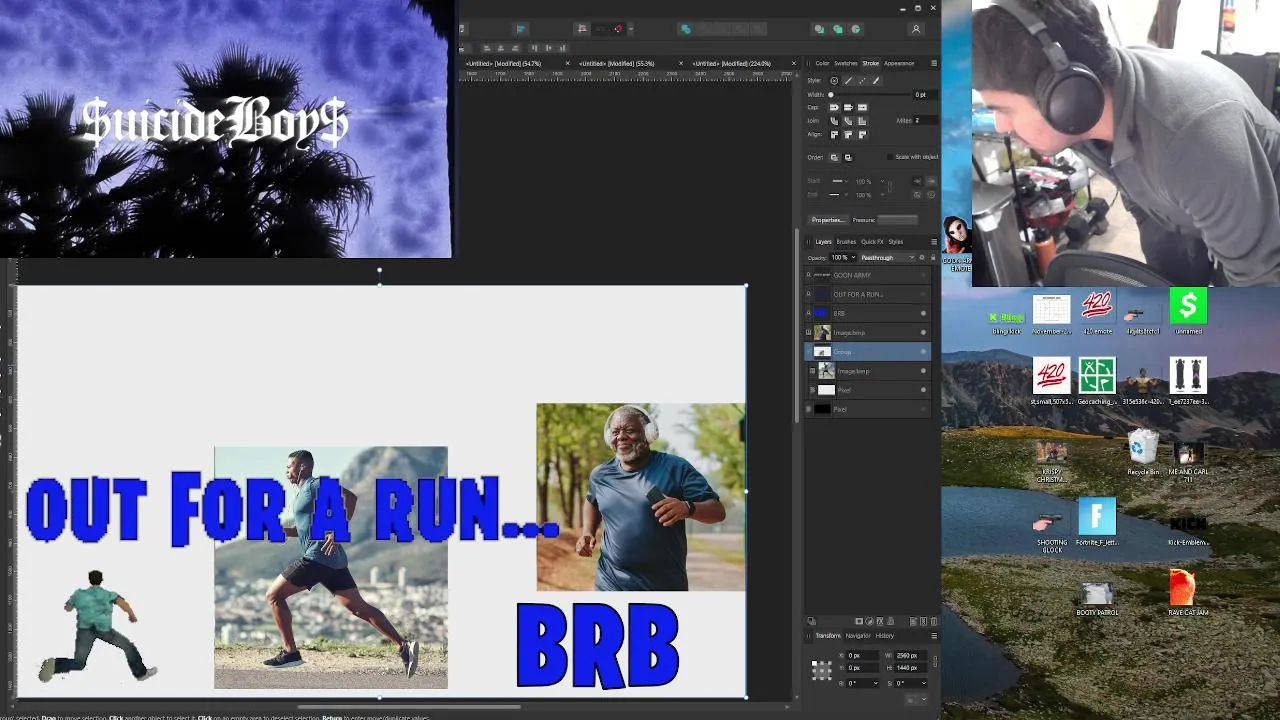Select the Subtract boolean operation icon
Viewport: 1280px width, 720px height.
(838, 29)
